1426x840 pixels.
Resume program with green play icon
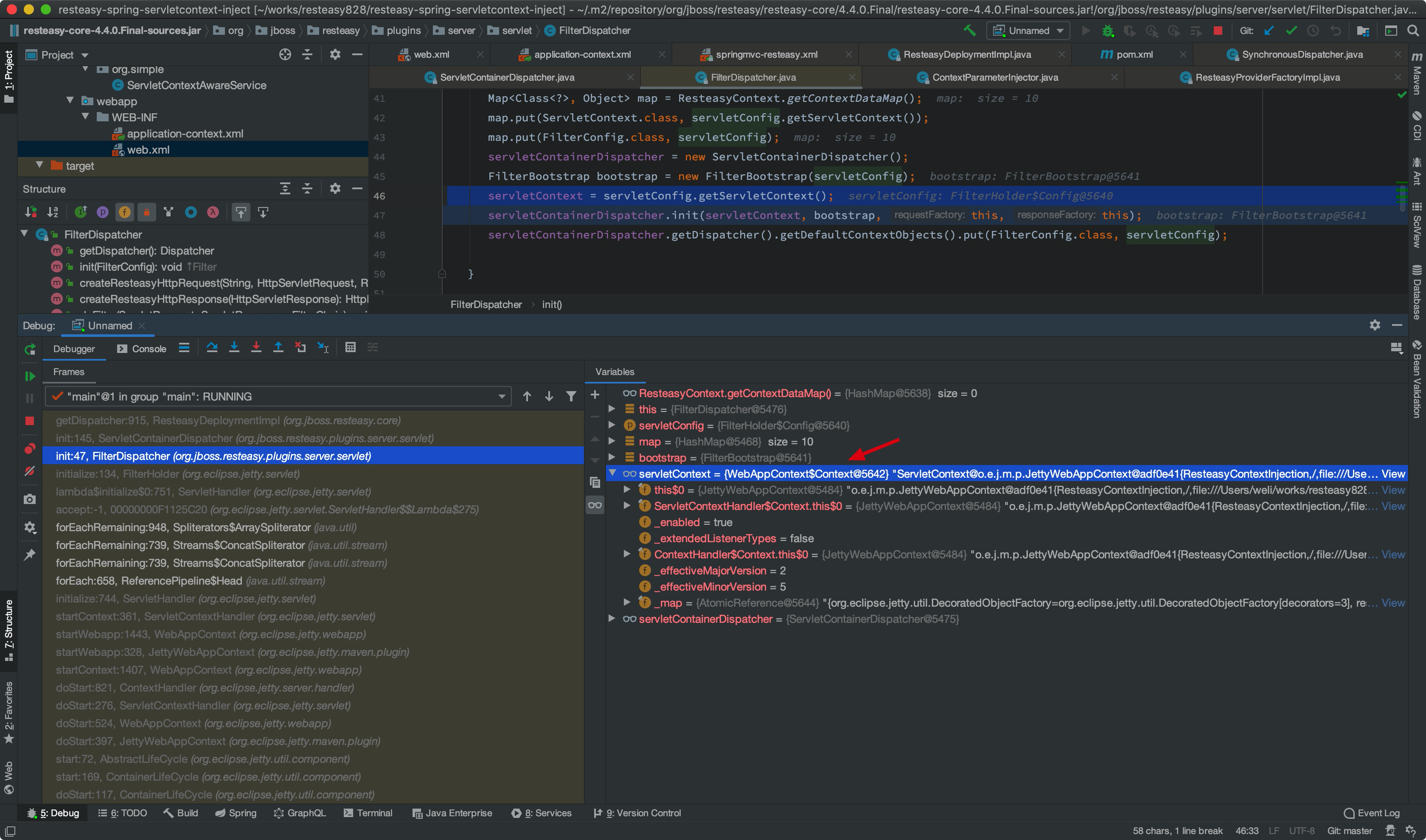pyautogui.click(x=29, y=376)
